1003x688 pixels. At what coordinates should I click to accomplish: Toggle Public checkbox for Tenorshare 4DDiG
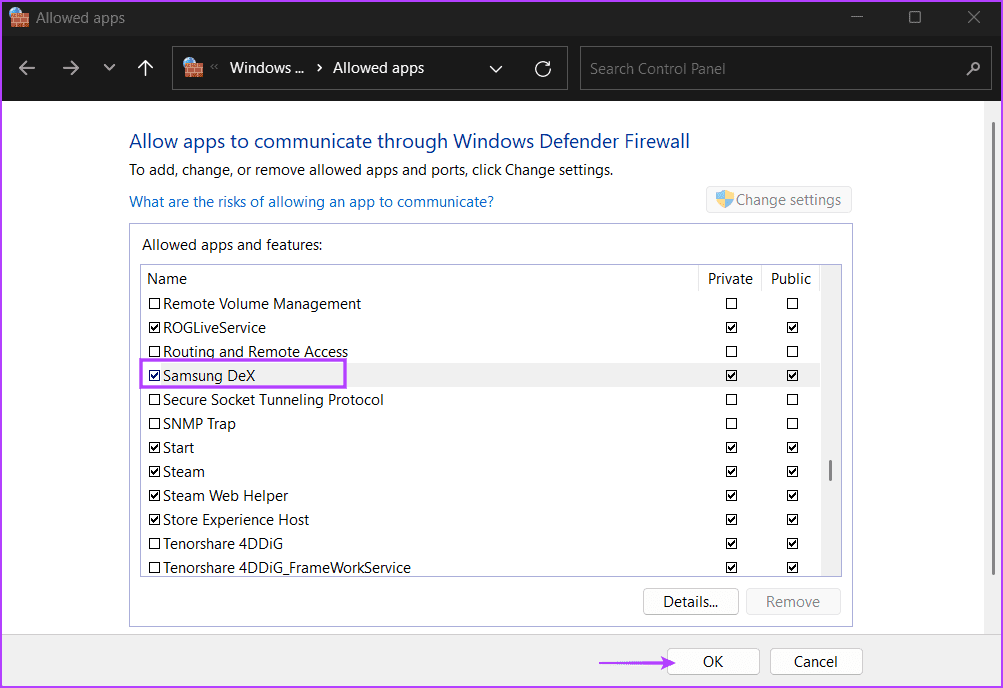click(x=792, y=543)
